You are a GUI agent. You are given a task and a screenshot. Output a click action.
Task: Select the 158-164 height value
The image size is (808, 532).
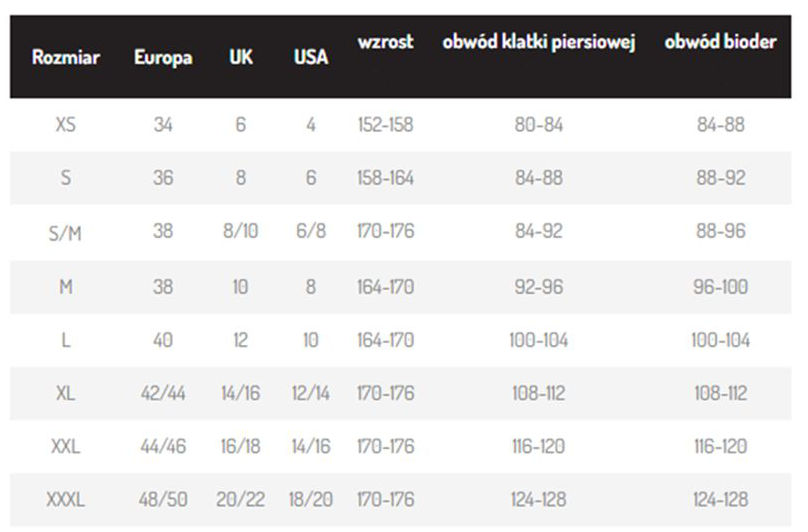click(x=385, y=178)
